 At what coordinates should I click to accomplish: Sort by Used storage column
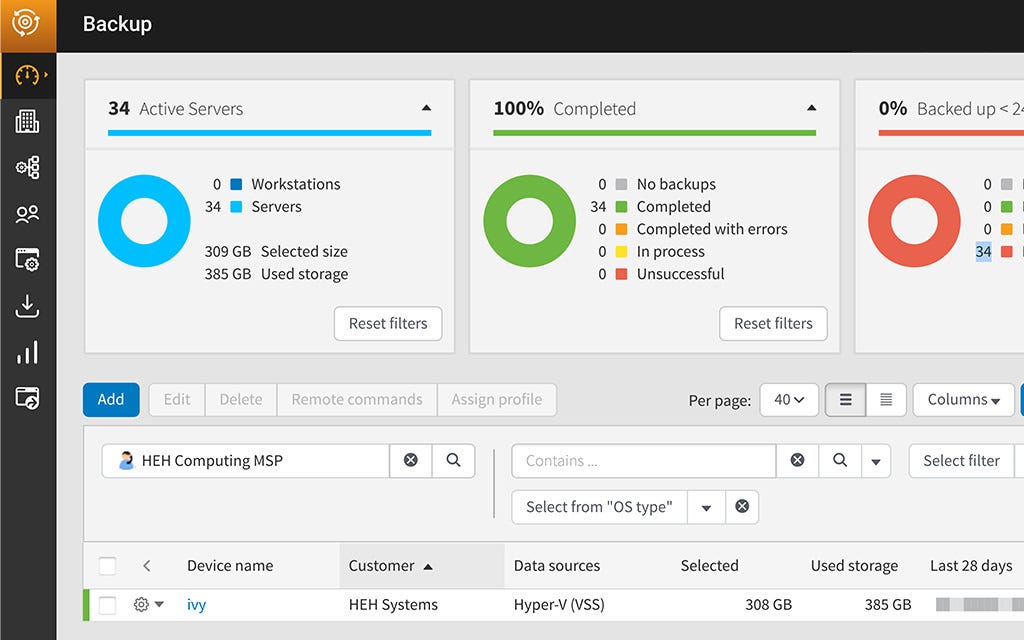click(854, 566)
